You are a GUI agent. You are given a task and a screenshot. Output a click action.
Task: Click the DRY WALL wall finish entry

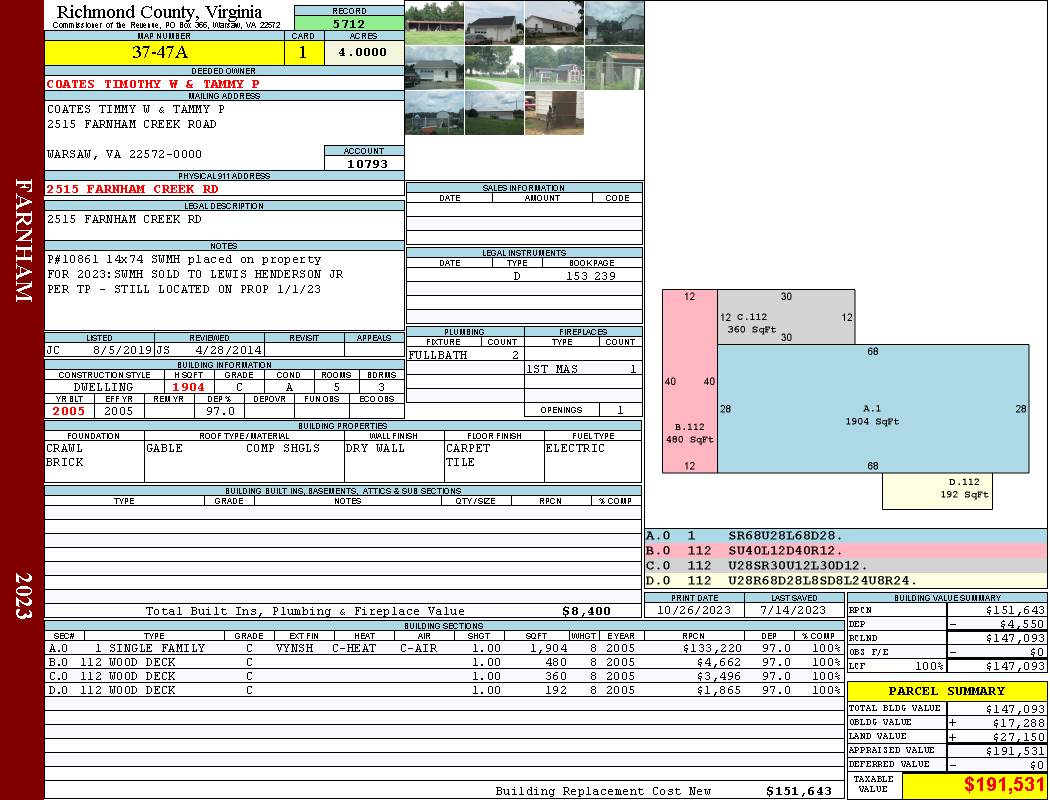tap(375, 448)
